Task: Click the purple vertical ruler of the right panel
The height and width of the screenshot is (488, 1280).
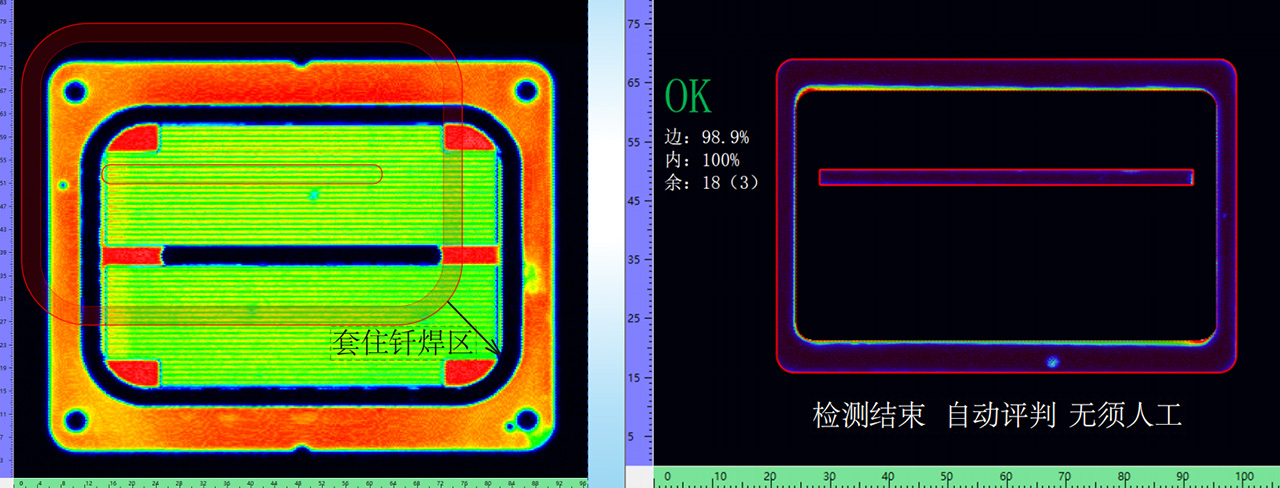Action: pos(639,240)
